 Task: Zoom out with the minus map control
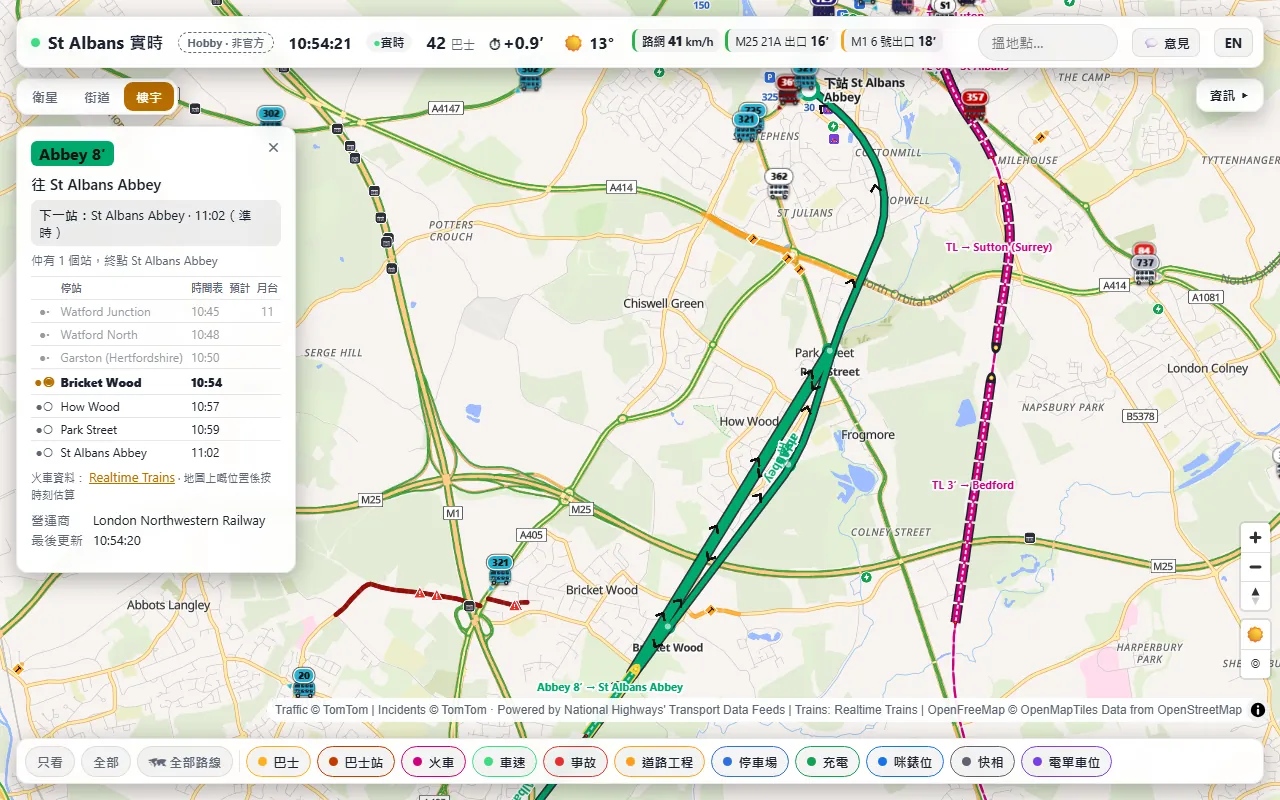coord(1255,567)
